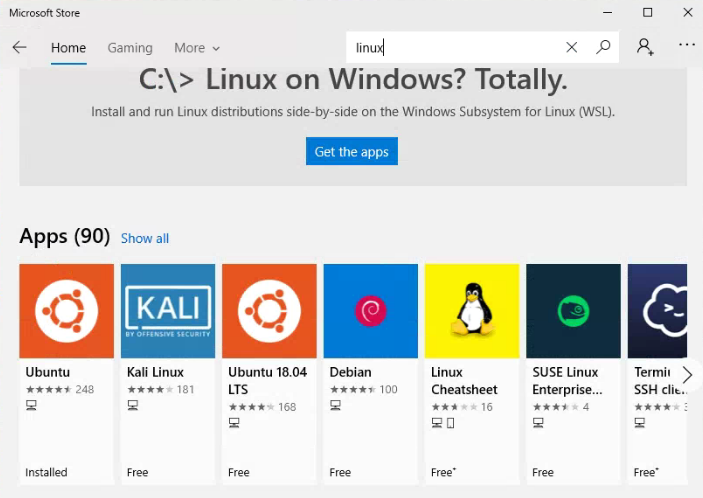
Task: Open the user account sign-in icon
Action: coord(645,47)
